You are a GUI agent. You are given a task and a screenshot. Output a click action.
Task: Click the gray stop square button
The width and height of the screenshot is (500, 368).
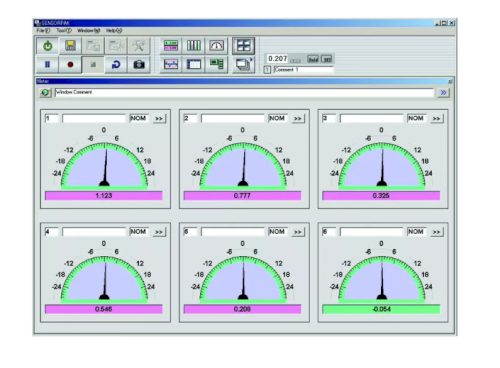[93, 64]
